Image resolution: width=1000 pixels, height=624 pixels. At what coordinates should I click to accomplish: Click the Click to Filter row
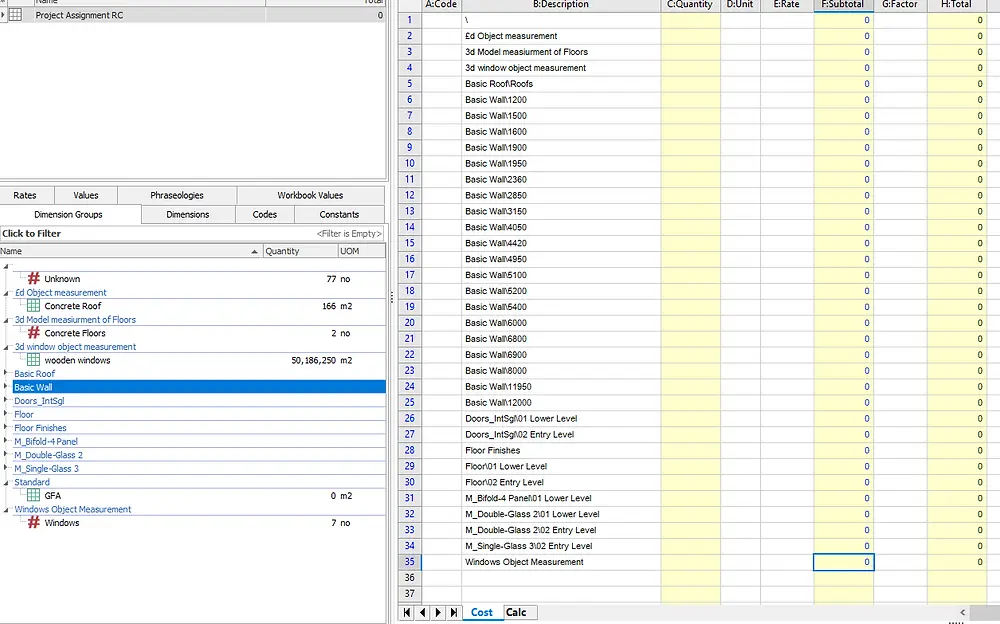[x=32, y=233]
